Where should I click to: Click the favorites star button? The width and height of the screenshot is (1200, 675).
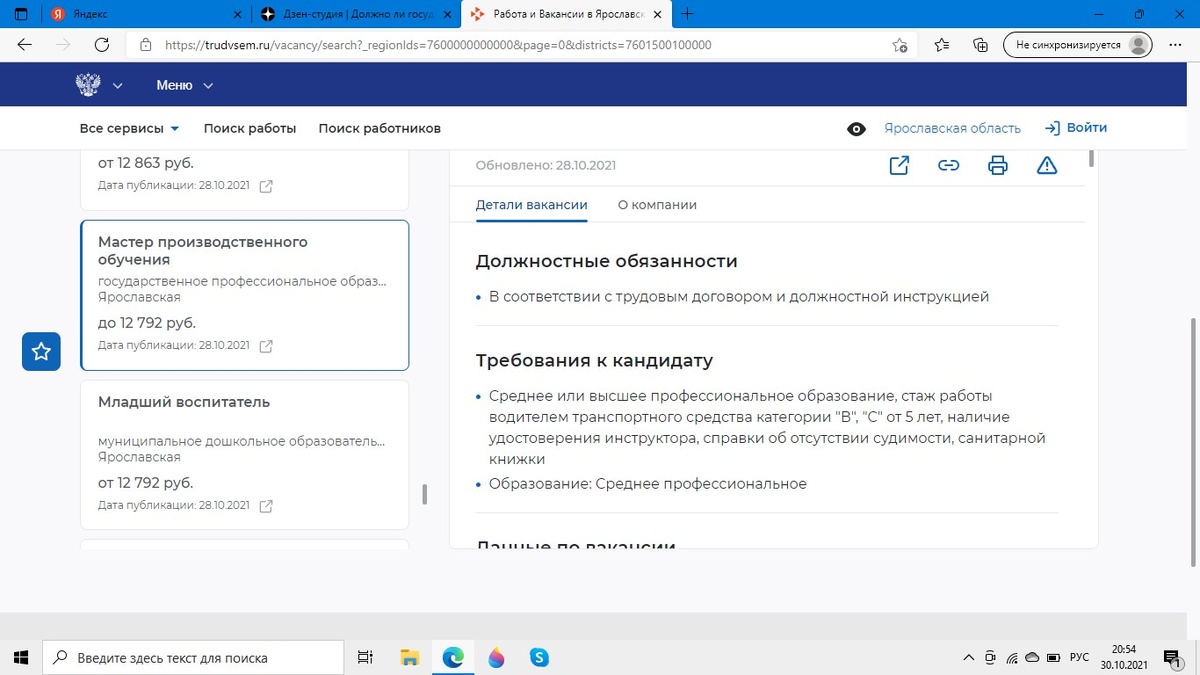(41, 351)
